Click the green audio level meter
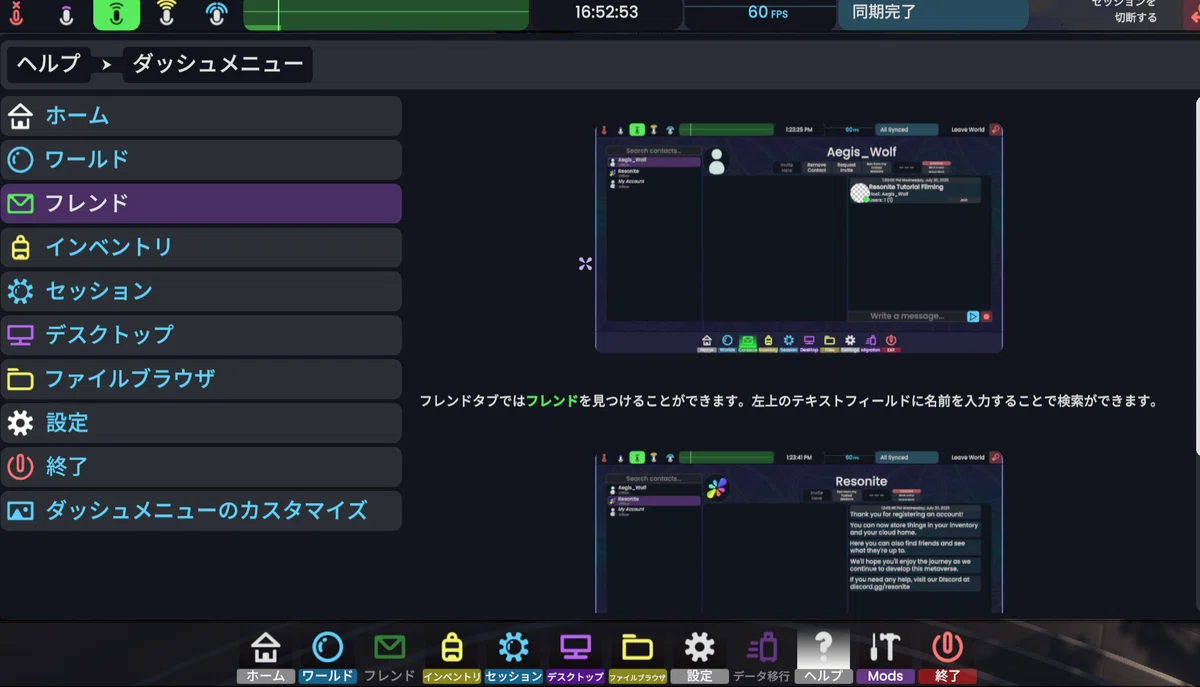Viewport: 1200px width, 687px height. 386,14
